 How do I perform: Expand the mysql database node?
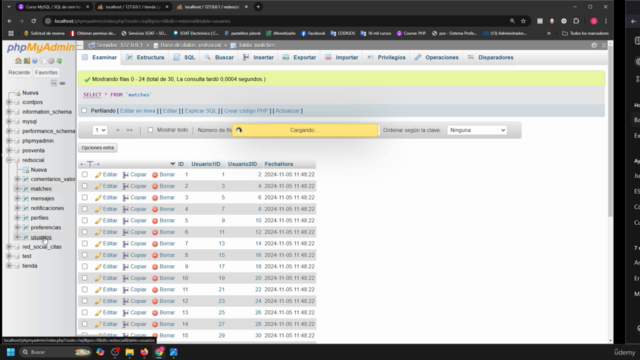pyautogui.click(x=9, y=121)
